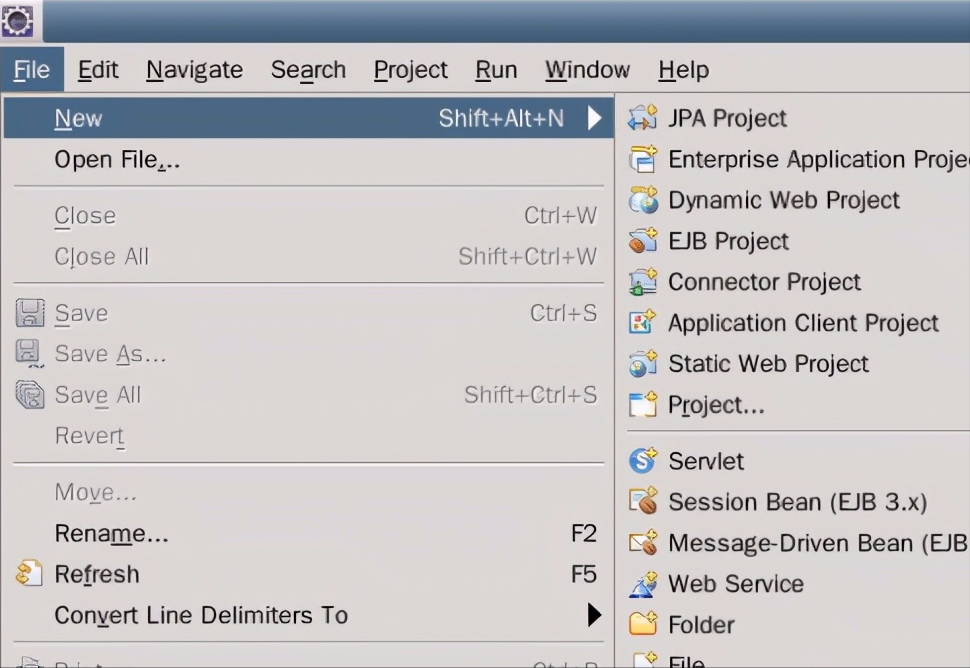Choose Close All from File menu
The height and width of the screenshot is (668, 970).
308,256
